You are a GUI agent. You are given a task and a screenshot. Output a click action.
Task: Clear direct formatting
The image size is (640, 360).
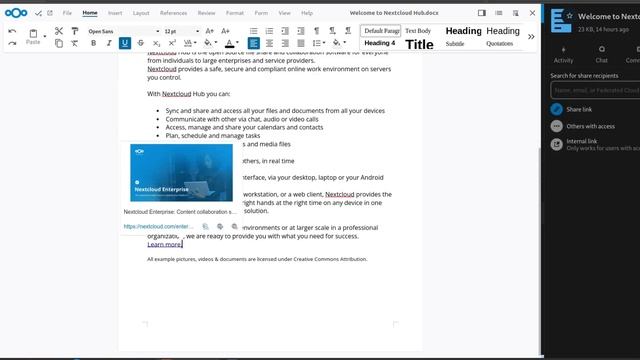pyautogui.click(x=75, y=43)
